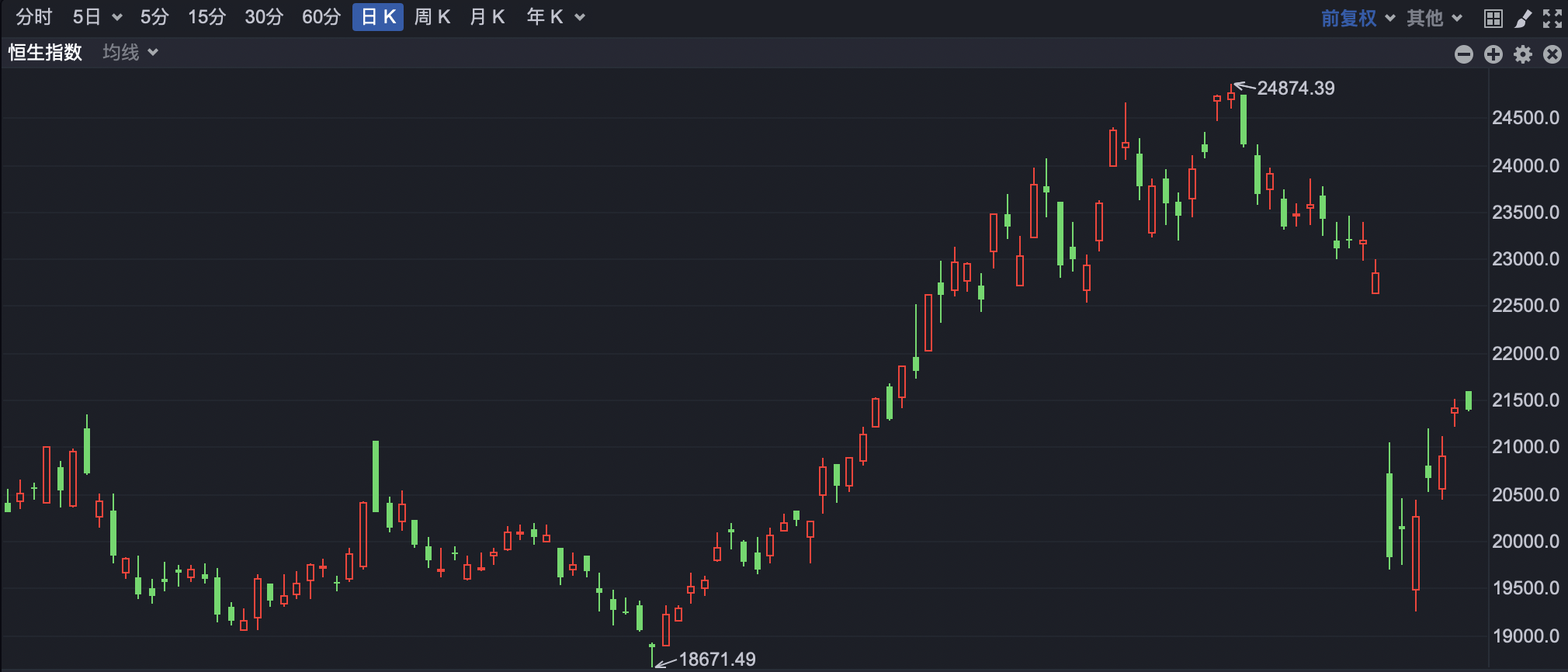
Task: Open the 其他 options dropdown
Action: [x=1434, y=18]
